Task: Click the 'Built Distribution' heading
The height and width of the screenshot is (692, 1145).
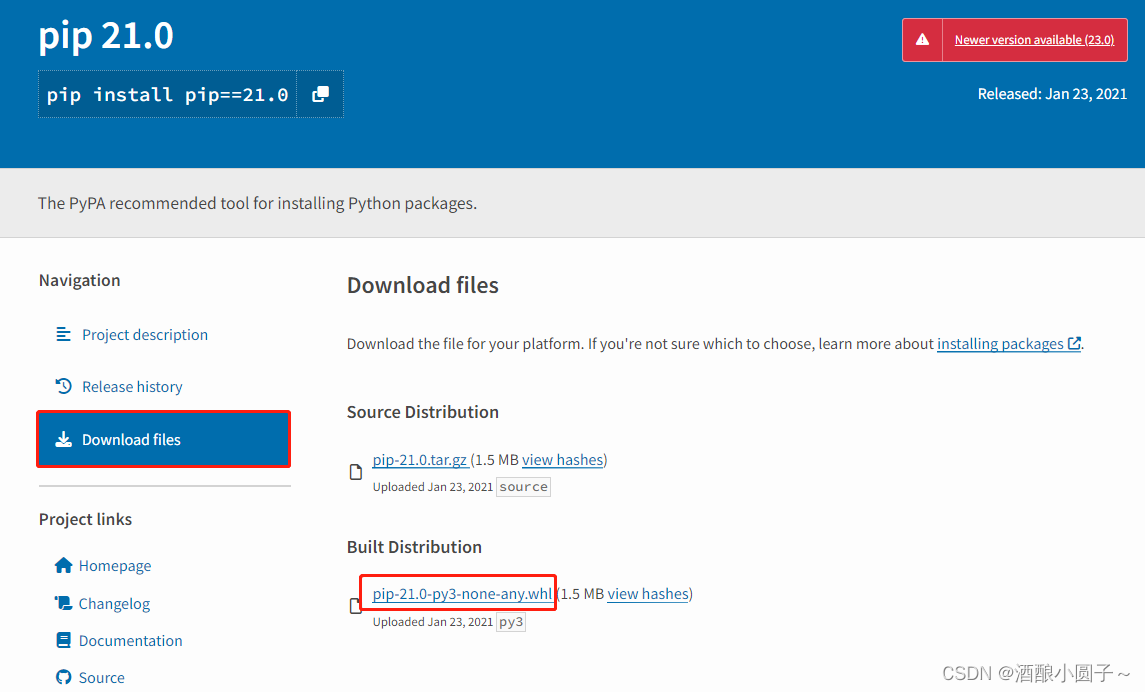Action: (x=414, y=547)
